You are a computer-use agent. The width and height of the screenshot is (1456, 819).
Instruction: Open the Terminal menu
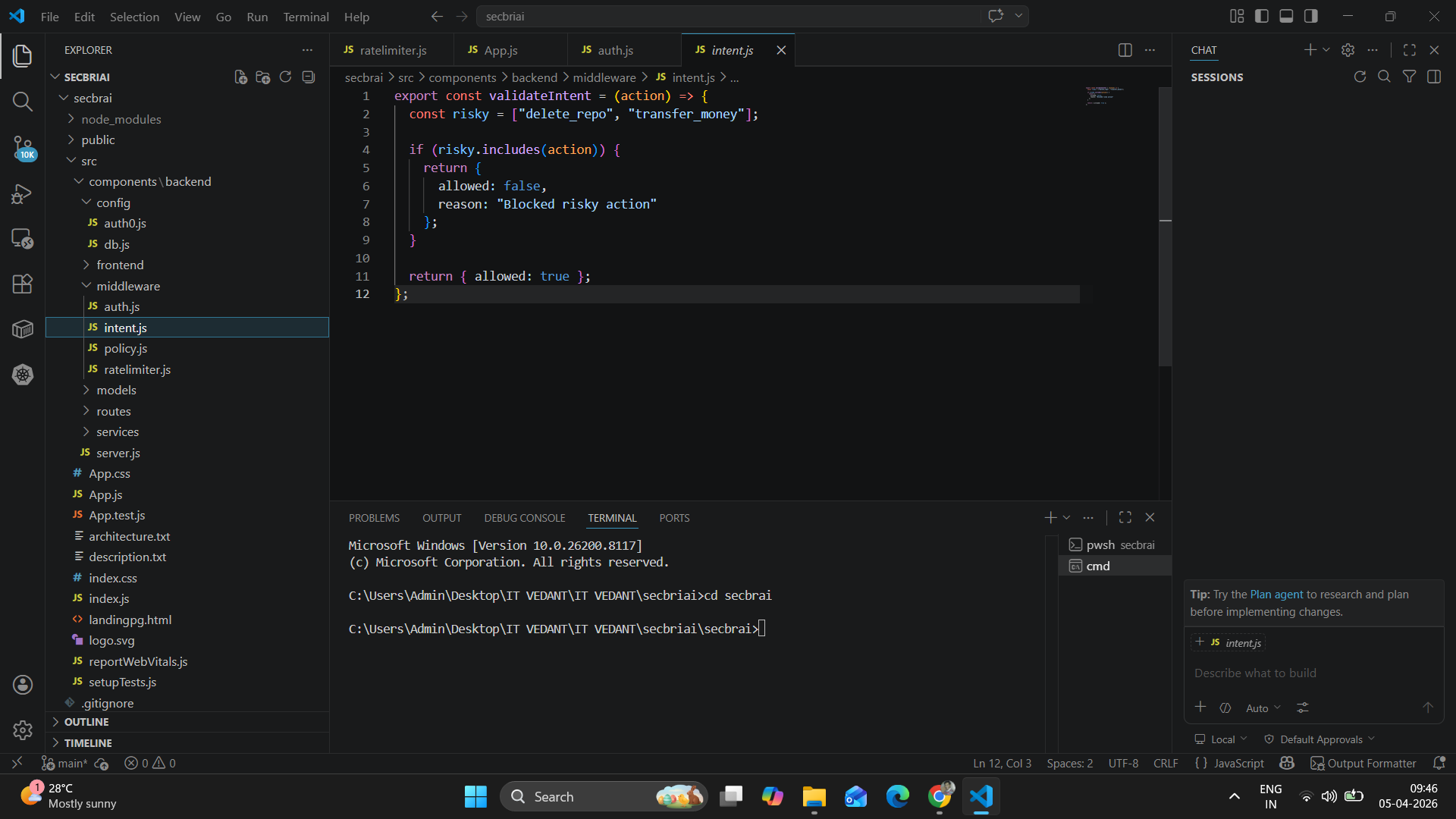tap(306, 17)
